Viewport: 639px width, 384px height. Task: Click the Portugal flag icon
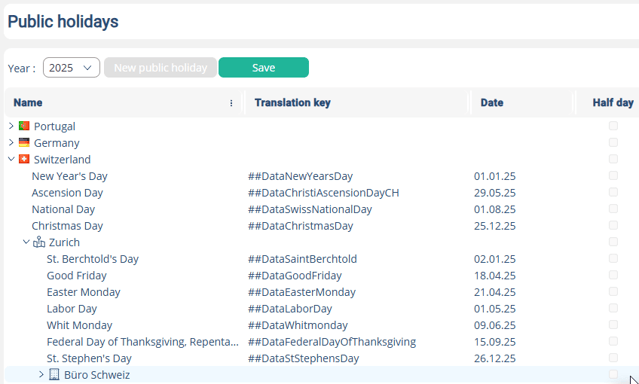pos(24,126)
